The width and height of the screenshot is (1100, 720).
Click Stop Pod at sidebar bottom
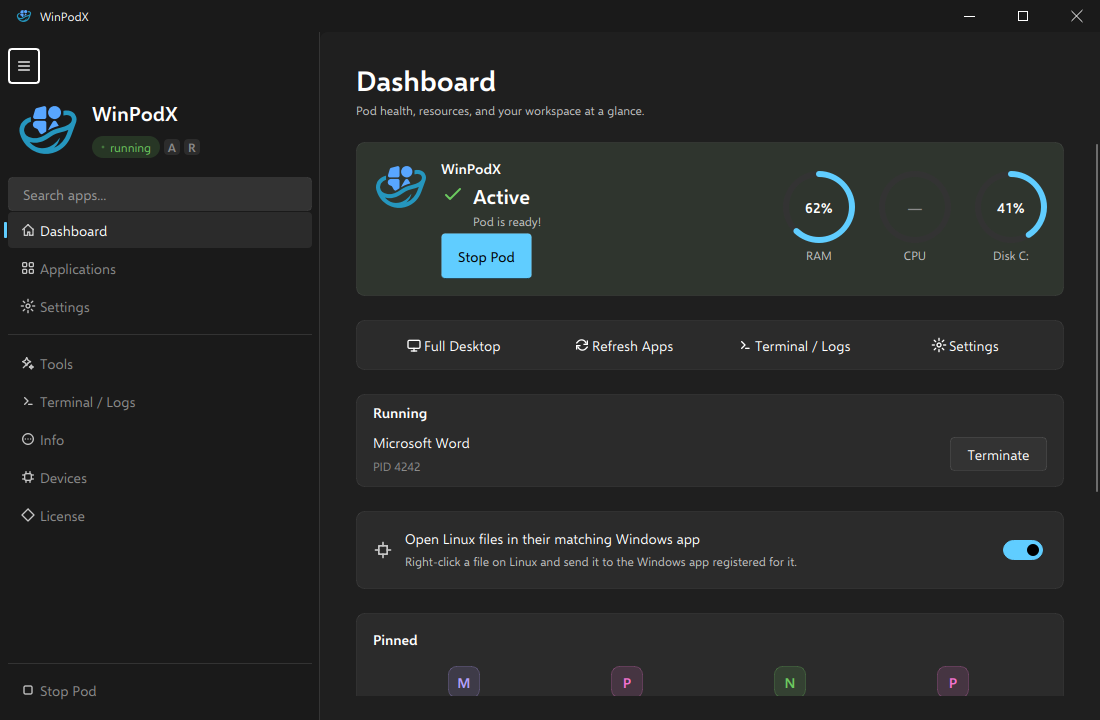160,691
